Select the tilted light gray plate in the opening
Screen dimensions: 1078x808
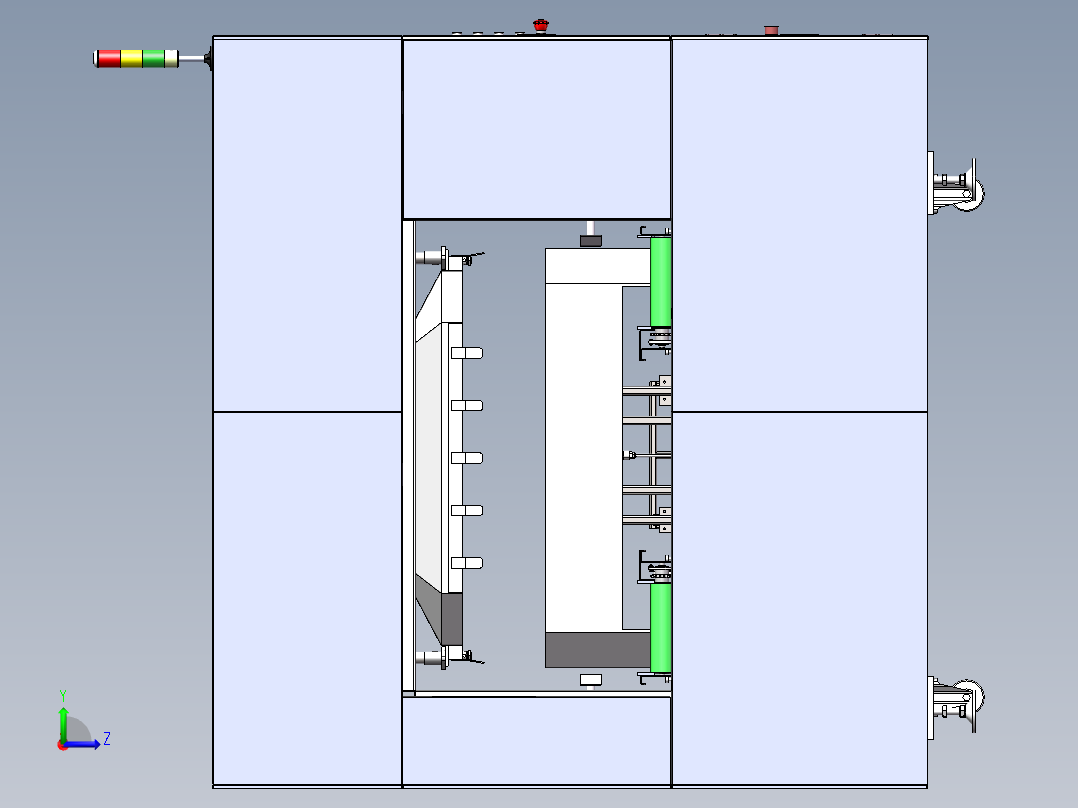tap(428, 457)
